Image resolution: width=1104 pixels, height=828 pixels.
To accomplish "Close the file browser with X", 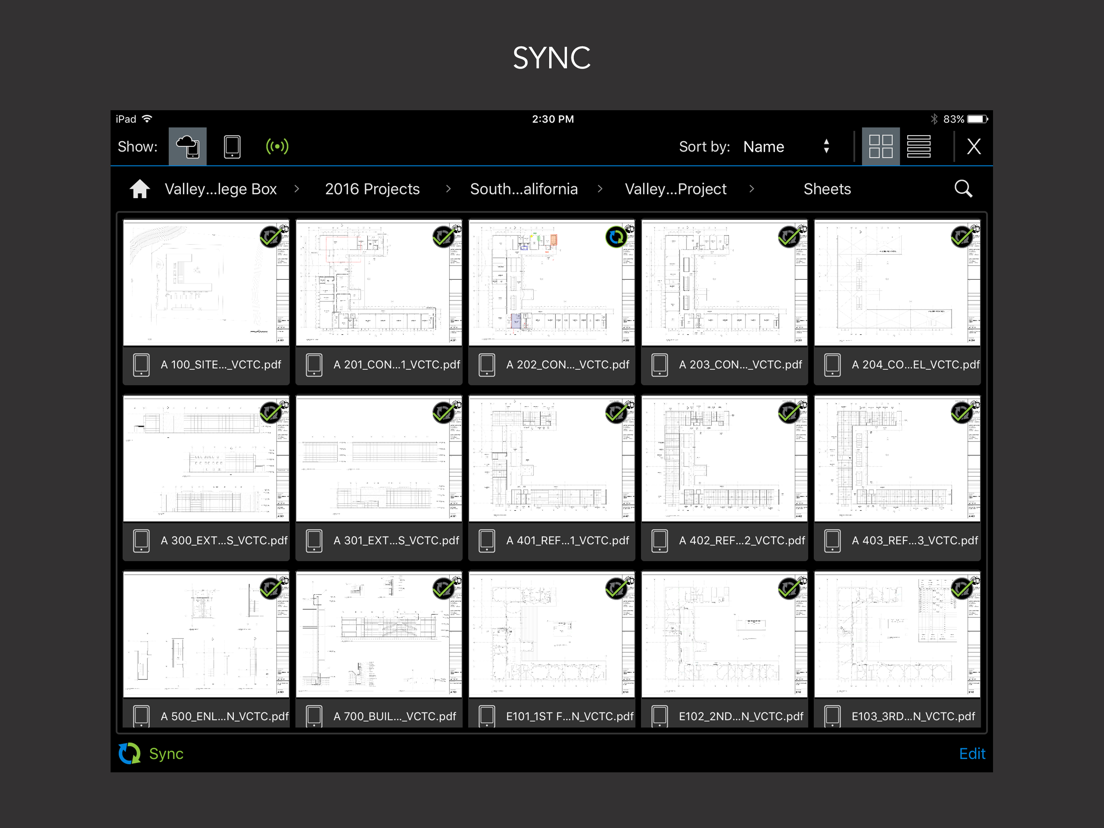I will pyautogui.click(x=974, y=146).
